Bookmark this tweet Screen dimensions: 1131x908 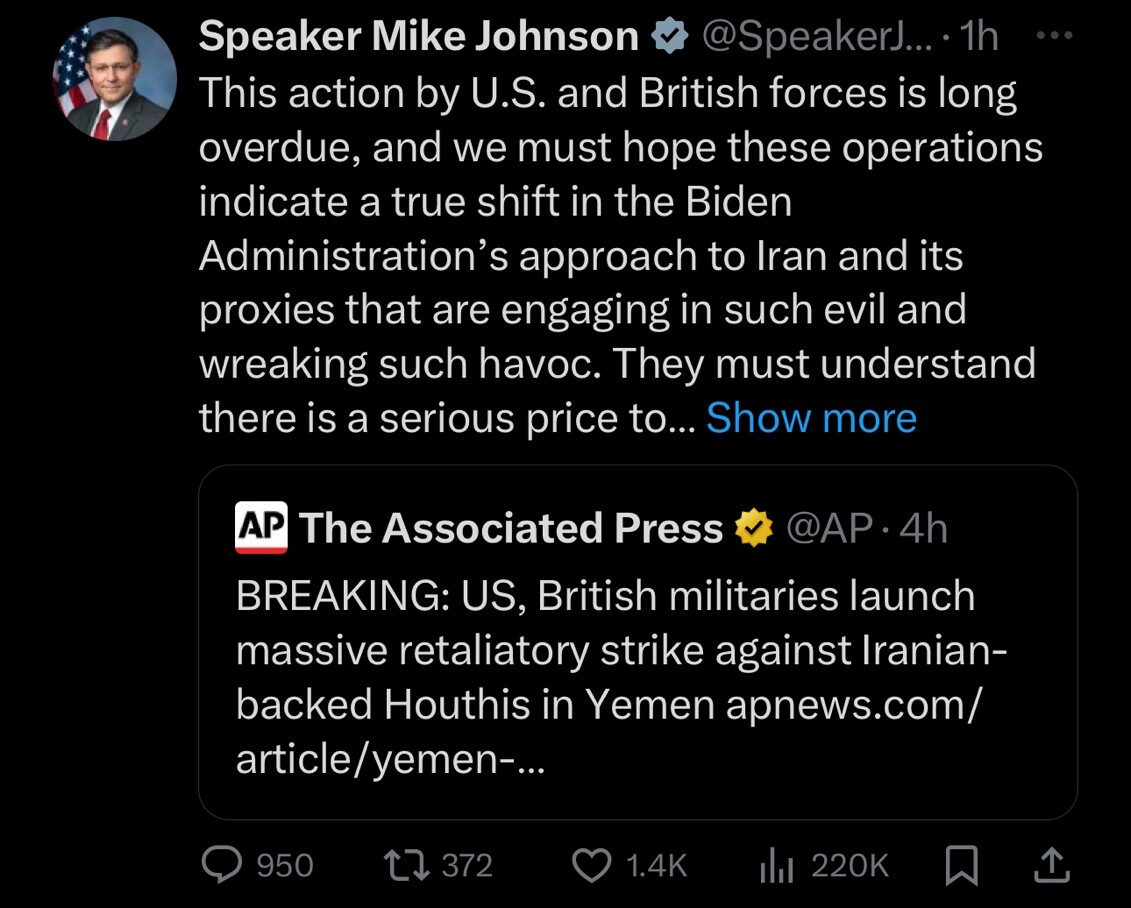coord(960,865)
